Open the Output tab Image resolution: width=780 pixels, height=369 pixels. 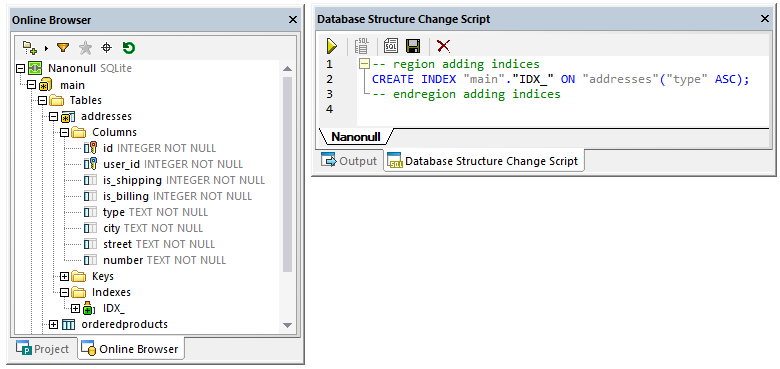click(349, 161)
